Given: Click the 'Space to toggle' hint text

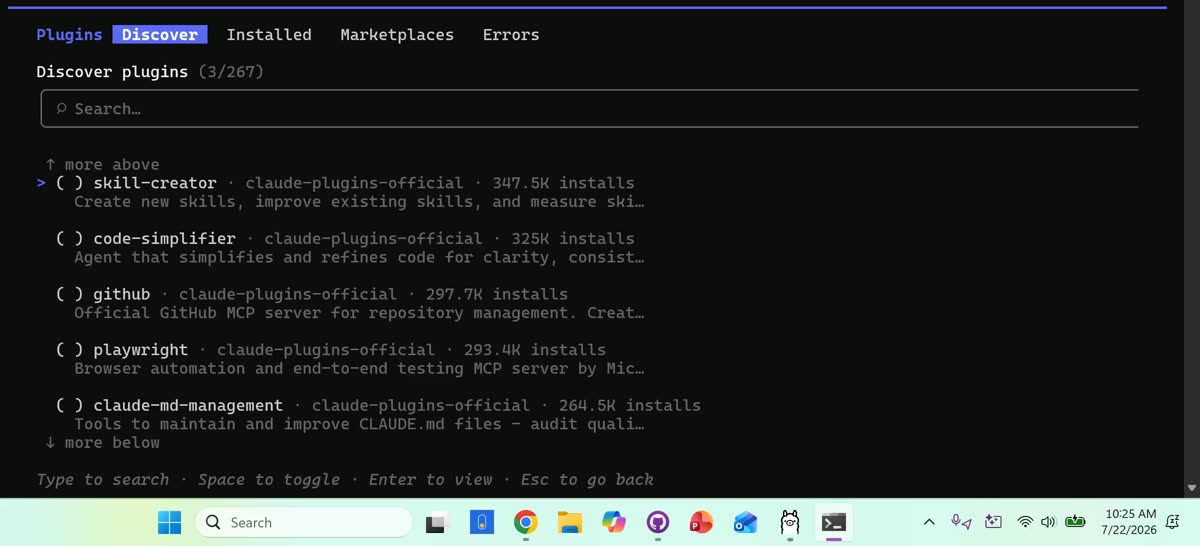Looking at the screenshot, I should [x=269, y=480].
